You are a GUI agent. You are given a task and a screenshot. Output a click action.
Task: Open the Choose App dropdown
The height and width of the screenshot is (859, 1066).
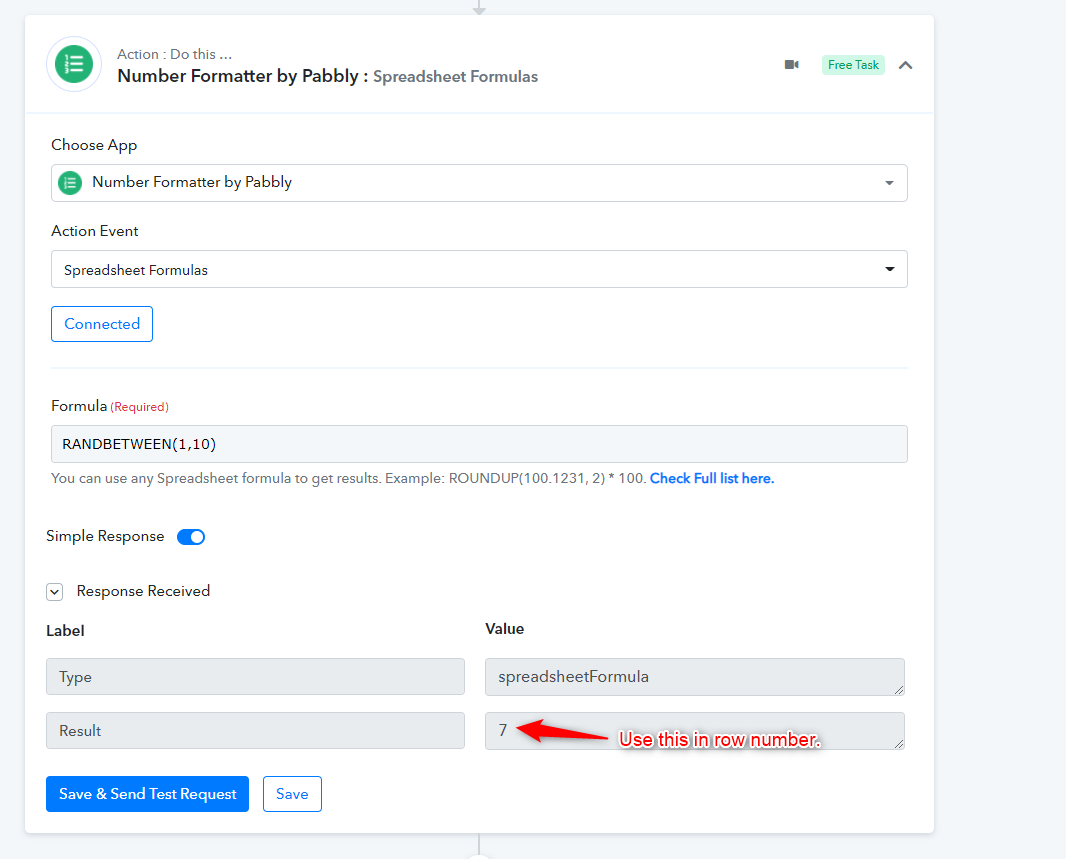pos(479,183)
